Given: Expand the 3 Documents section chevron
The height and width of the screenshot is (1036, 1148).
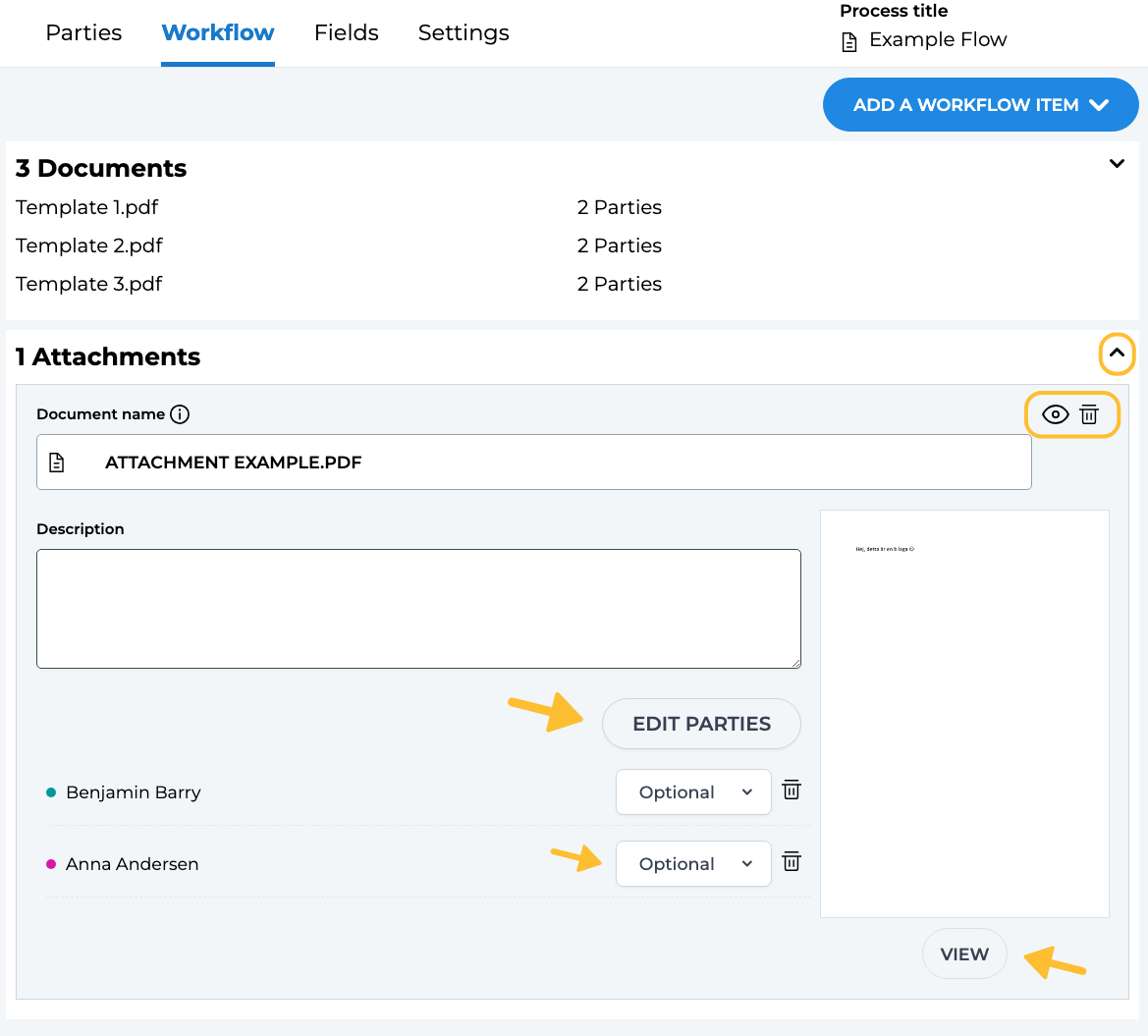Looking at the screenshot, I should pyautogui.click(x=1117, y=164).
